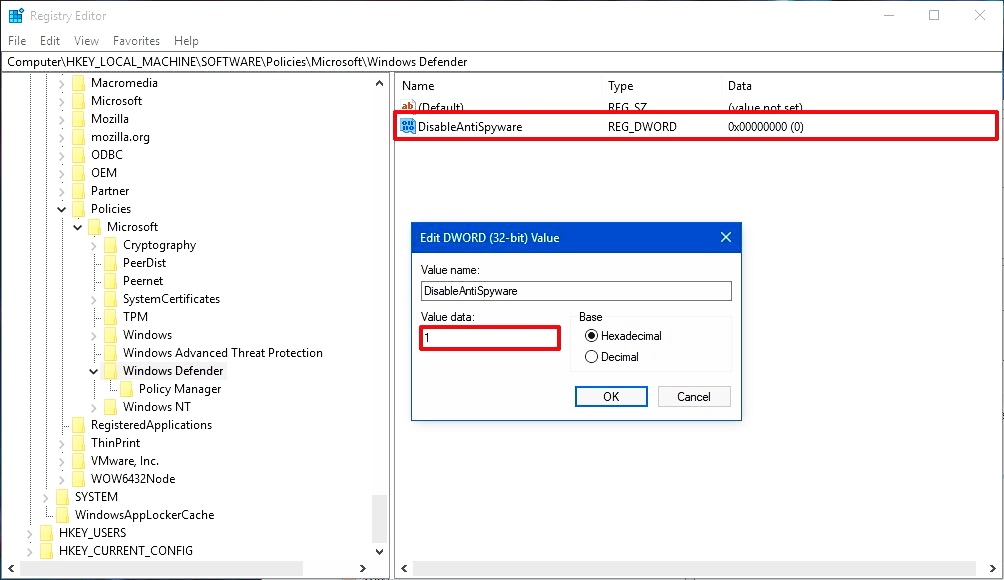Expand the Macromedia key

coord(61,83)
